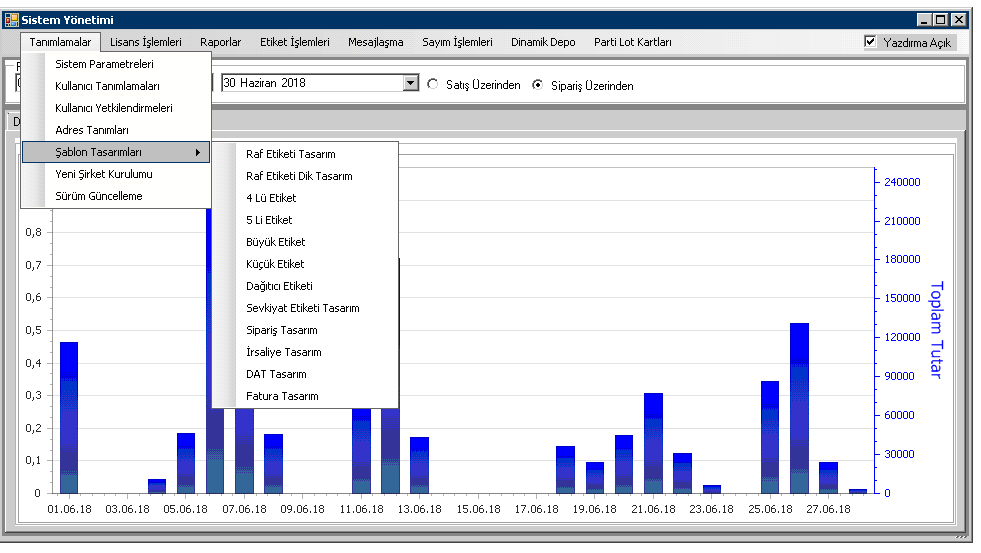Open the Sayım İşlemleri menu
The image size is (981, 553).
457,42
